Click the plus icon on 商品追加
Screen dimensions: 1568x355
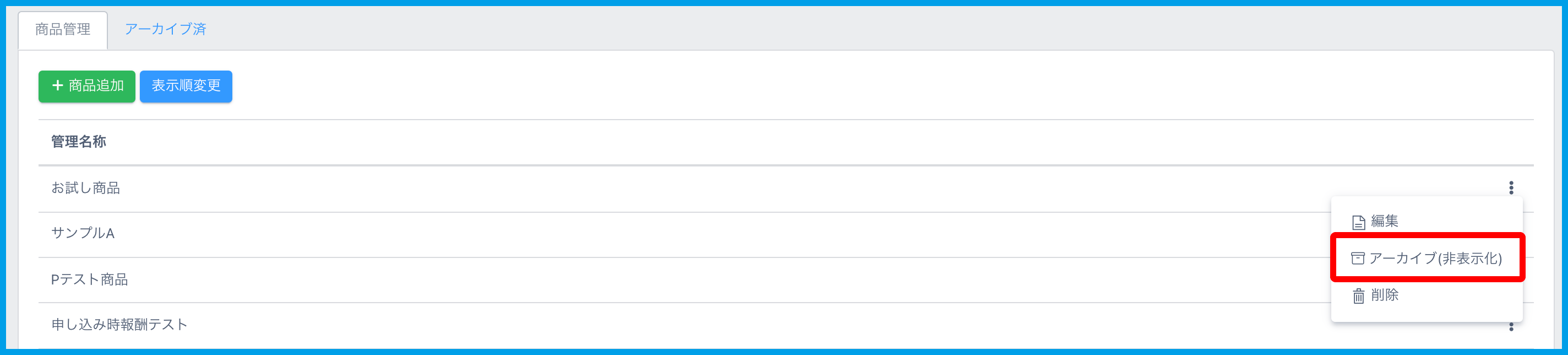[x=58, y=85]
